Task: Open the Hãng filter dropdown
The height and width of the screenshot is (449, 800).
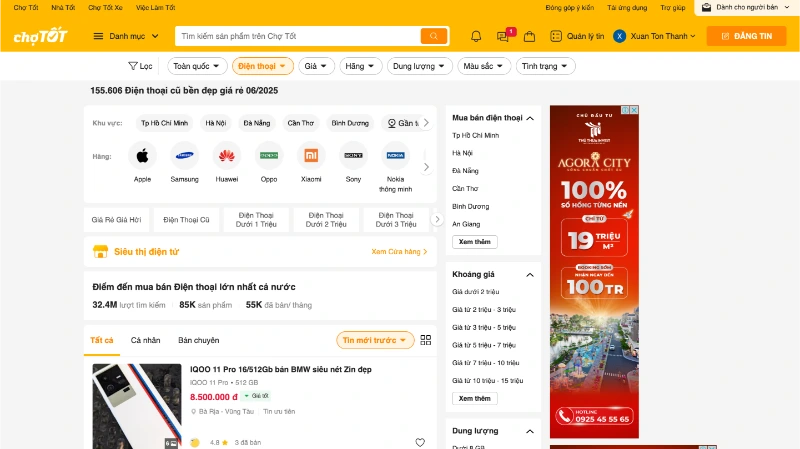Action: coord(361,66)
